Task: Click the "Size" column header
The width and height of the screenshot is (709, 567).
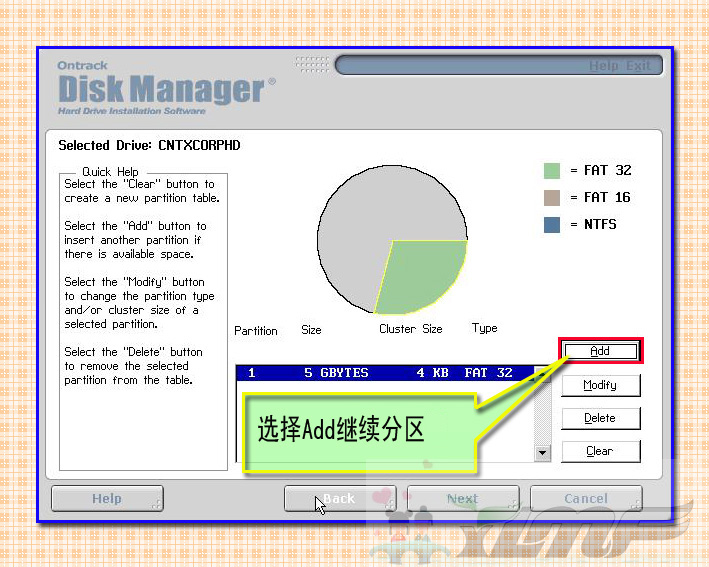Action: 312,330
